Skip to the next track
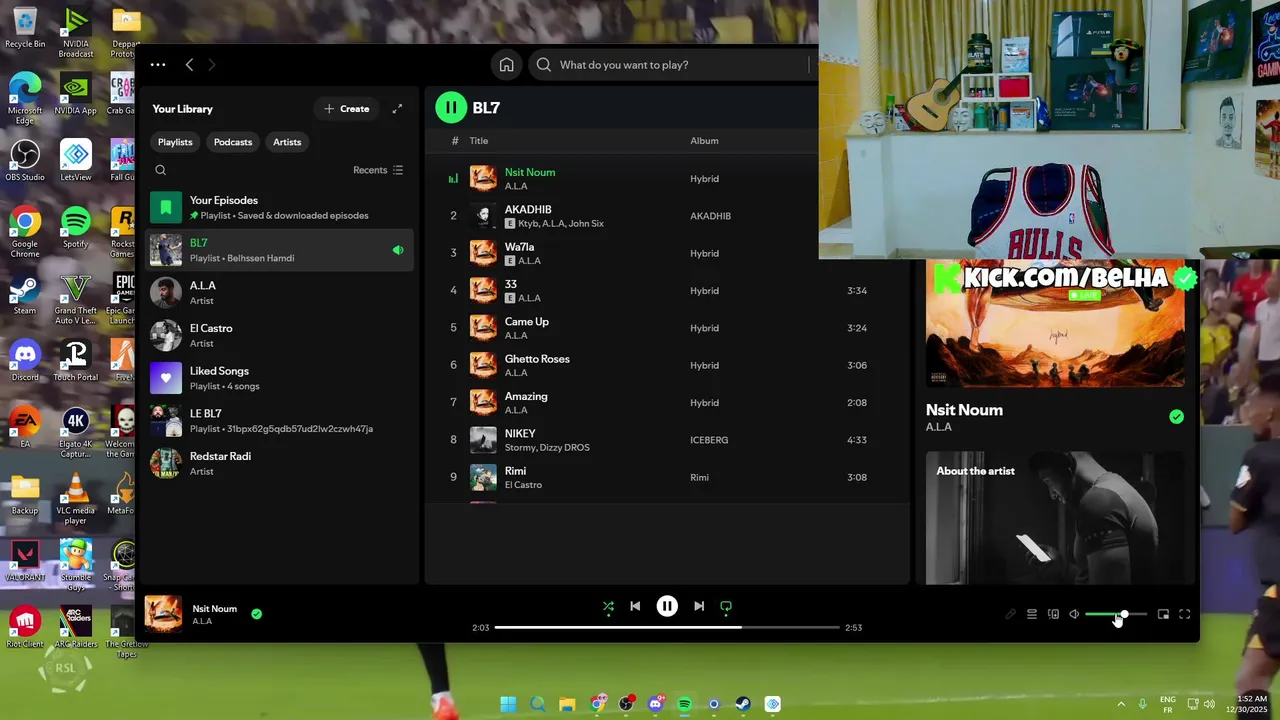The width and height of the screenshot is (1280, 720). click(x=699, y=606)
